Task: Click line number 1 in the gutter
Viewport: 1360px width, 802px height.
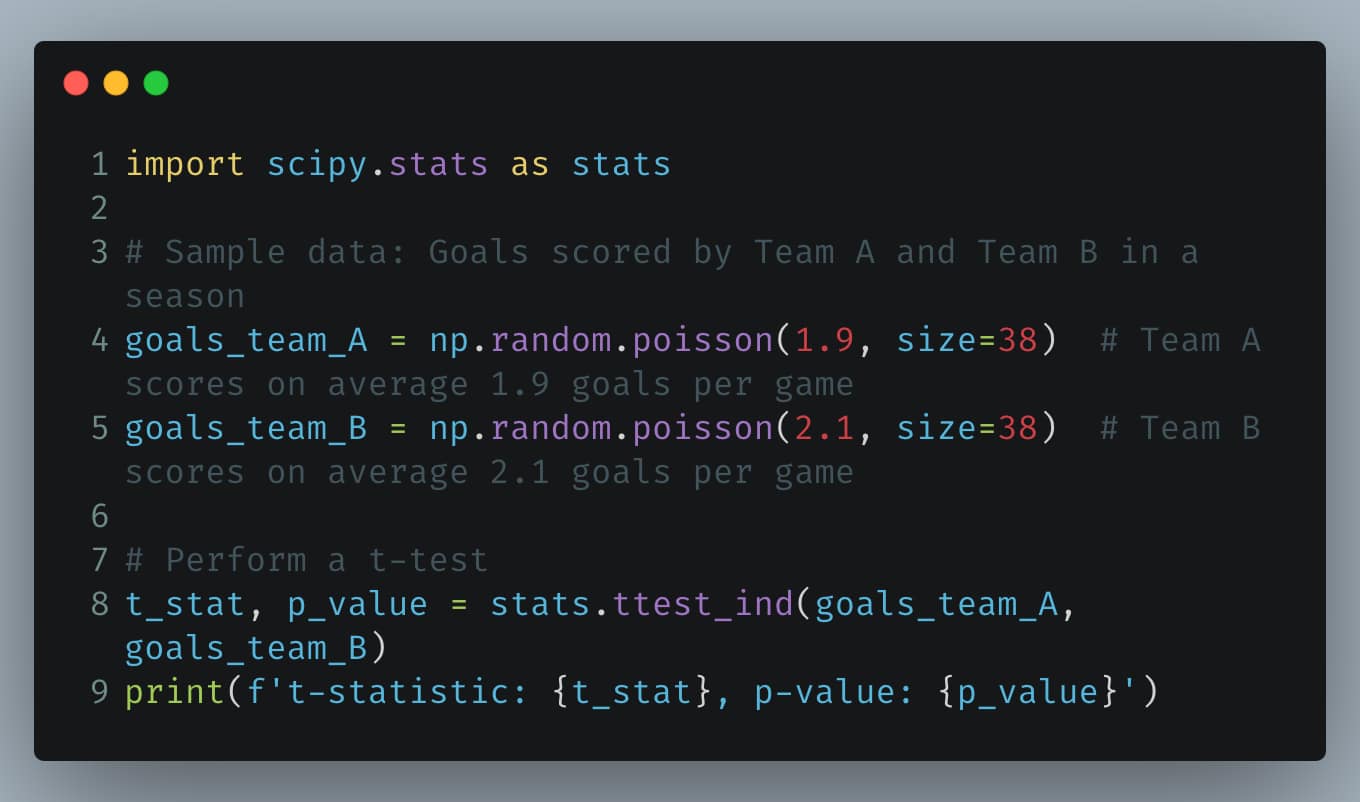Action: pos(99,164)
